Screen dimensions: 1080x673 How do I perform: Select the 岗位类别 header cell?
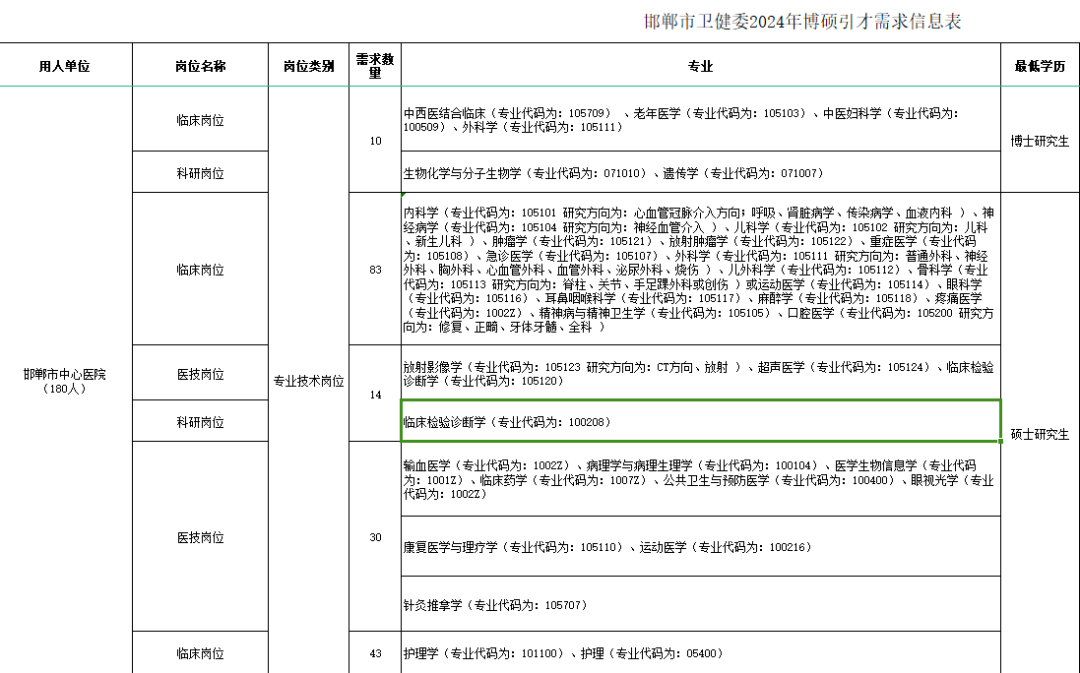click(x=308, y=66)
